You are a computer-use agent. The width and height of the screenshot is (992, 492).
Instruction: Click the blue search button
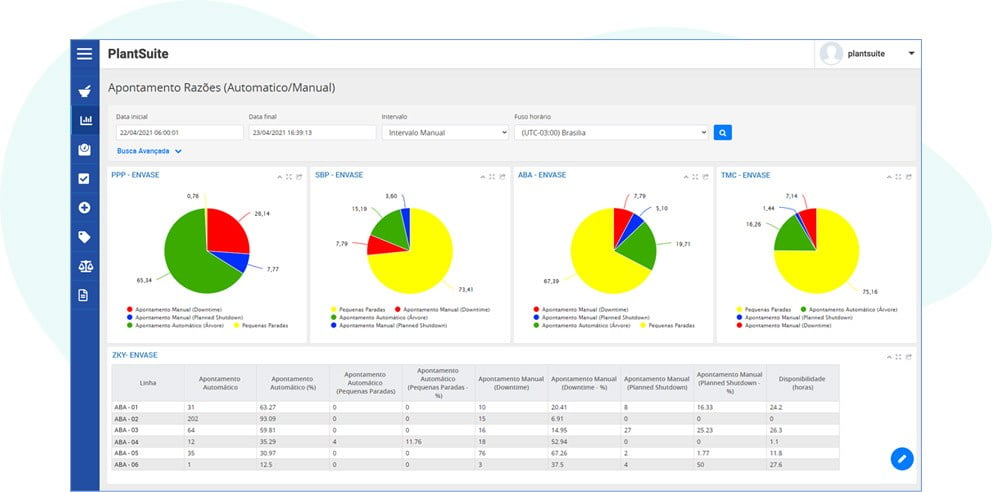pos(723,132)
